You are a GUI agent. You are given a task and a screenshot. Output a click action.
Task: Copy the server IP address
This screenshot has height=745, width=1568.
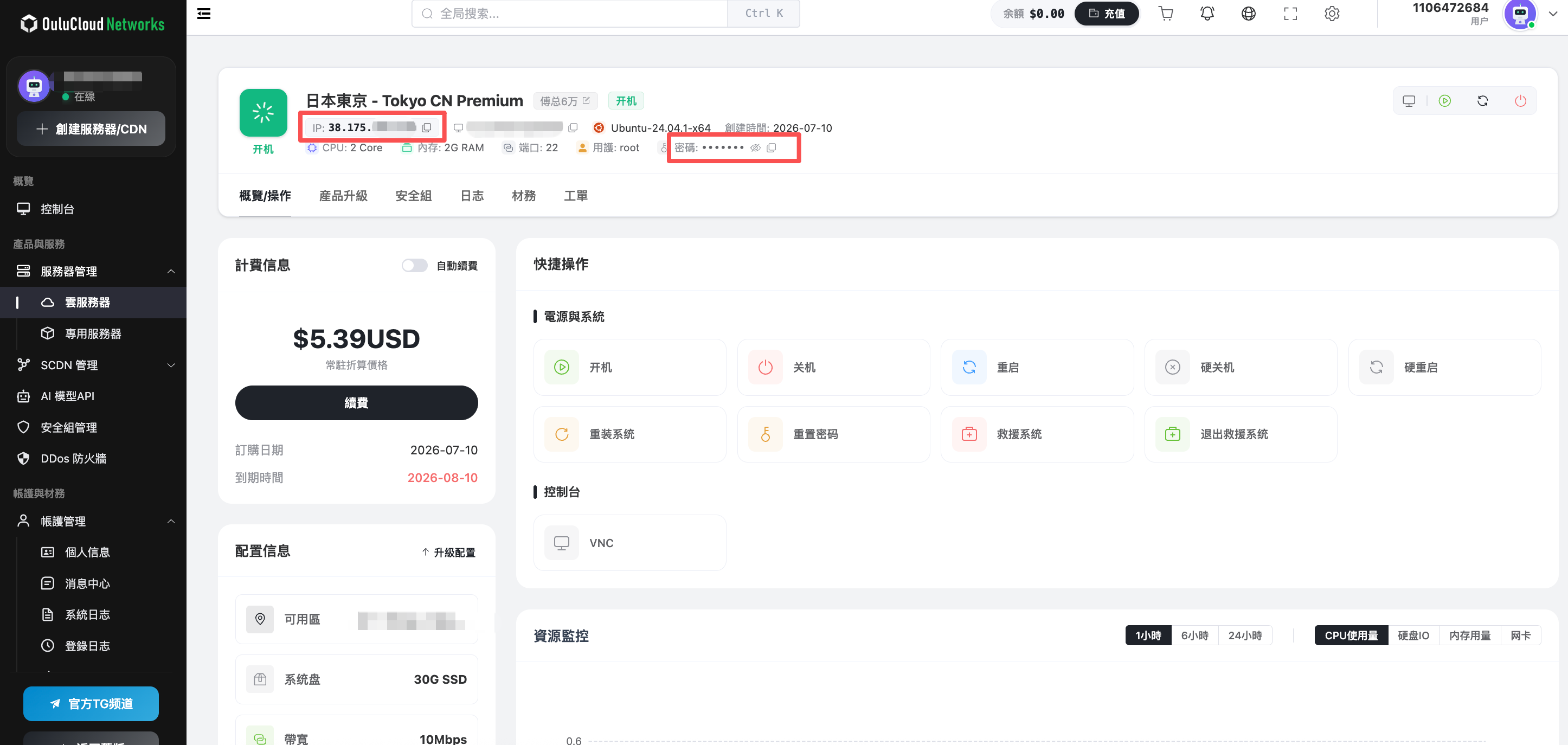427,128
